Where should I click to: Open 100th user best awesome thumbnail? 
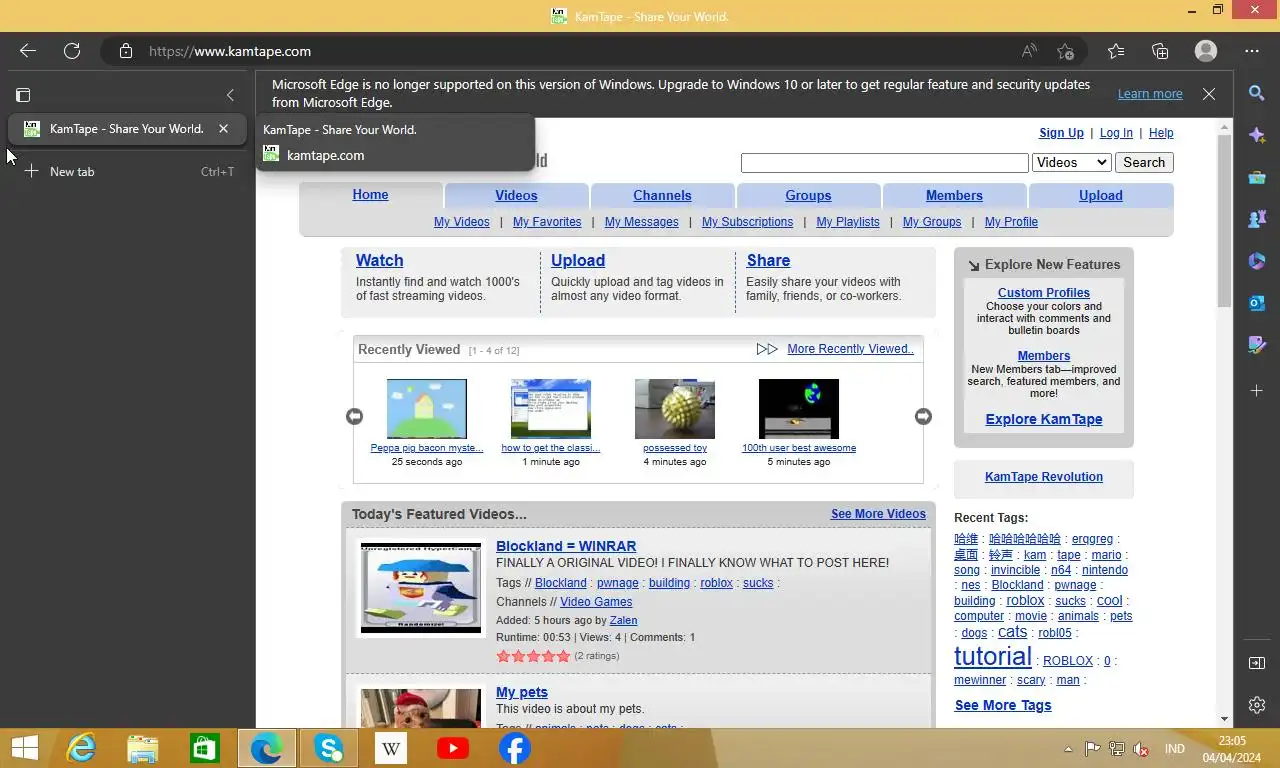click(799, 408)
